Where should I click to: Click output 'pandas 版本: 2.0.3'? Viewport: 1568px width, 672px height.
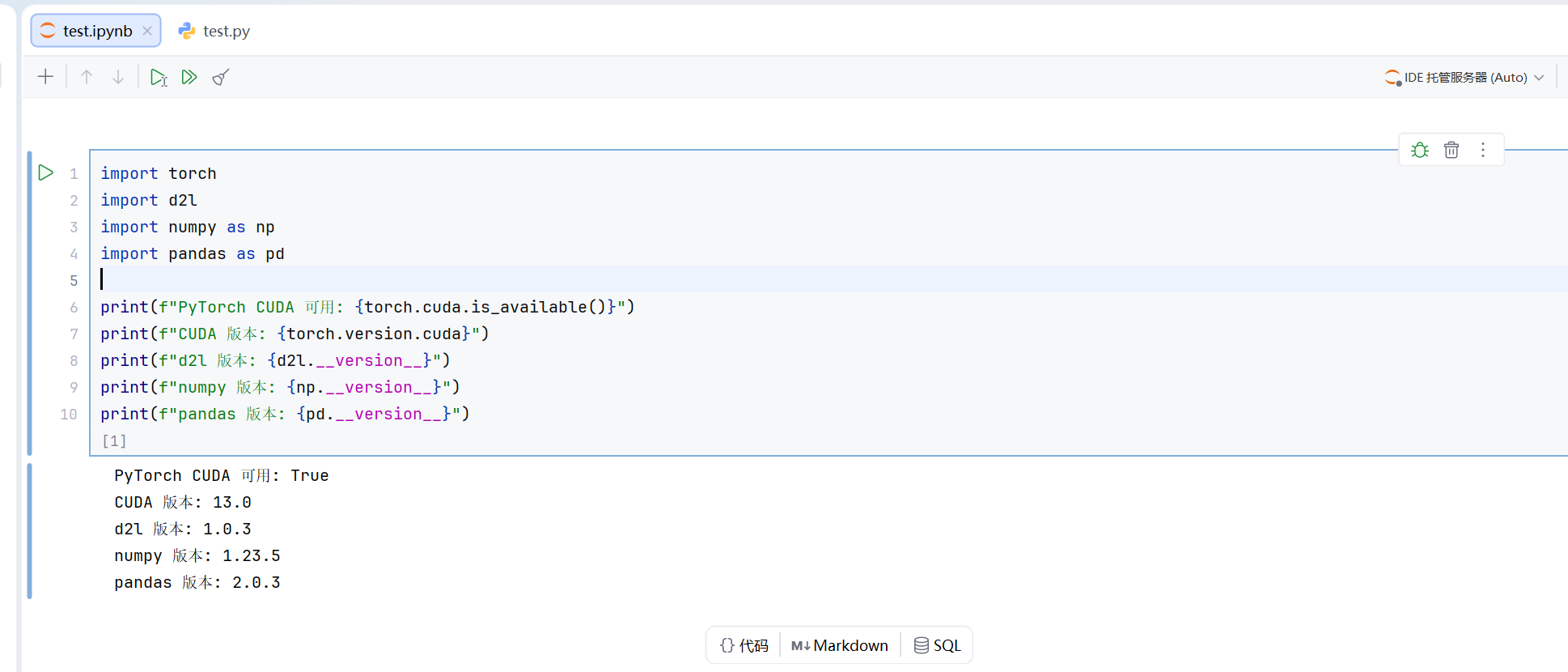(x=197, y=582)
